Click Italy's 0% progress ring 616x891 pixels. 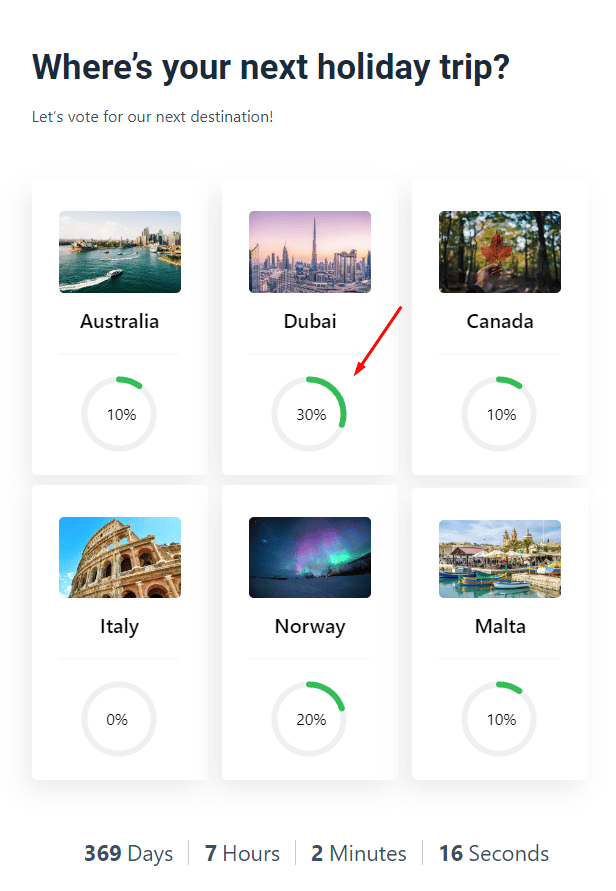(x=119, y=719)
